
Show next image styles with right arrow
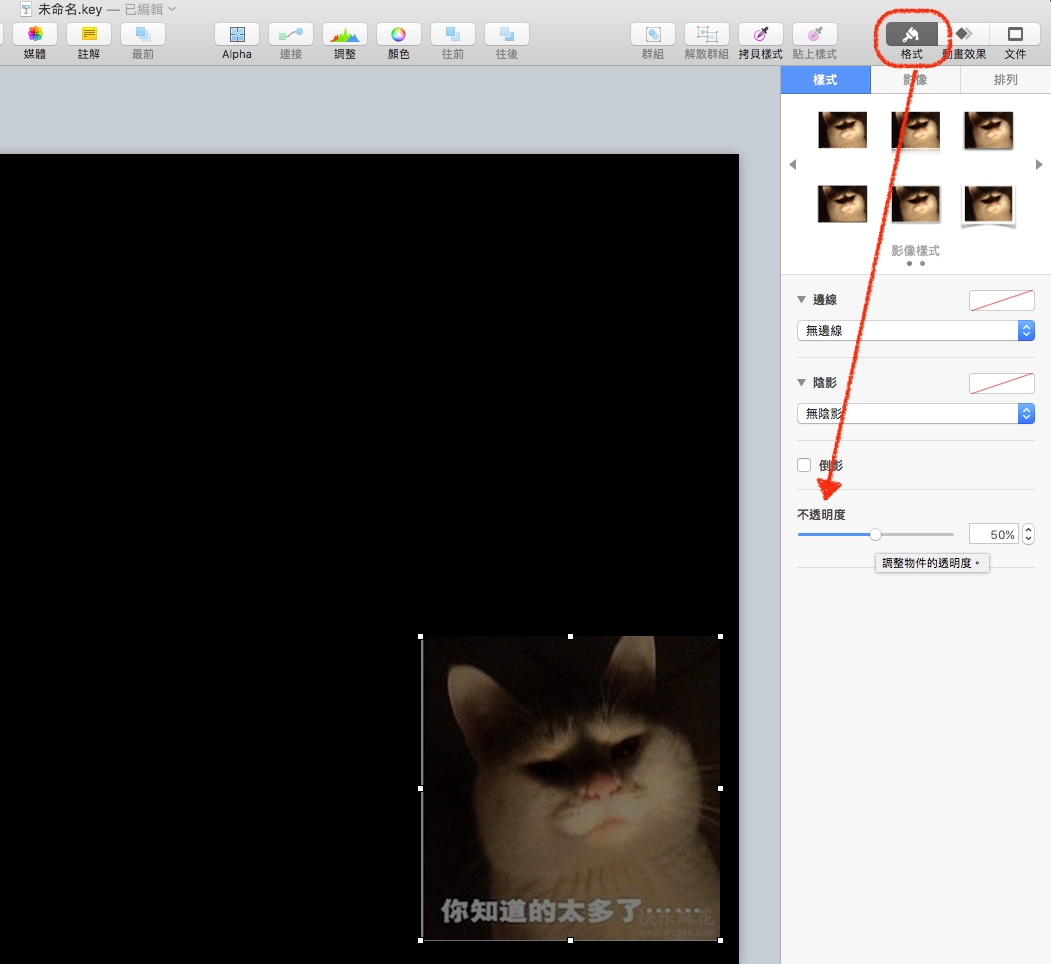pos(1039,165)
